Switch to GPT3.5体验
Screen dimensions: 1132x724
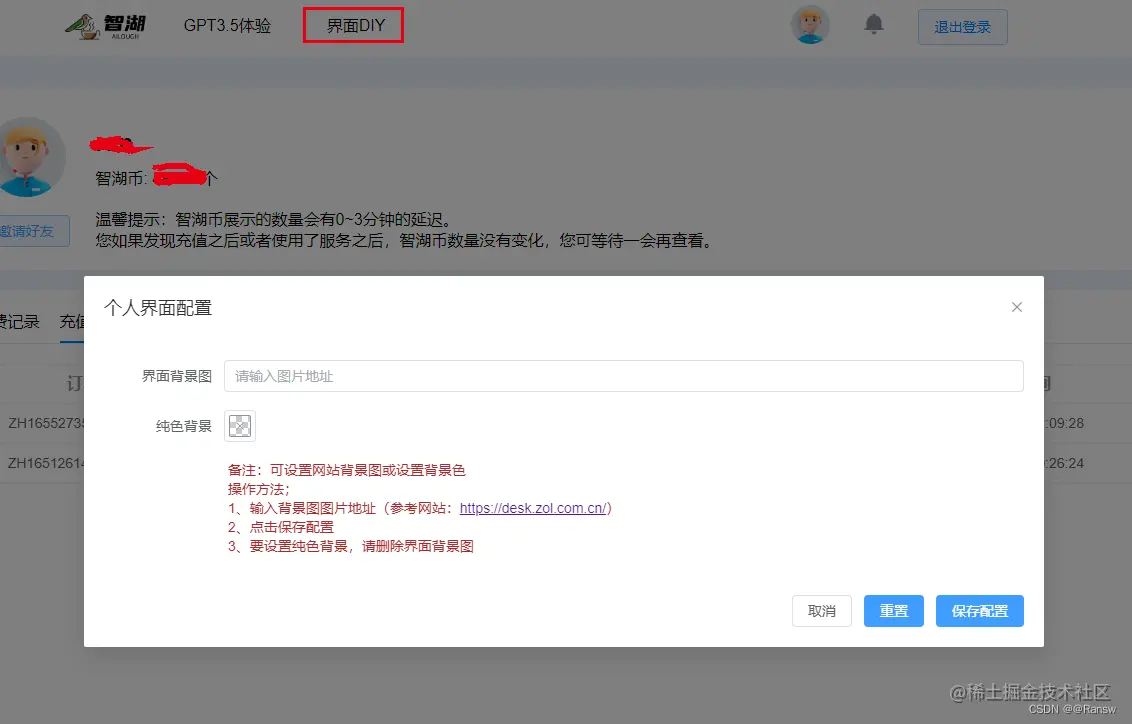[227, 26]
